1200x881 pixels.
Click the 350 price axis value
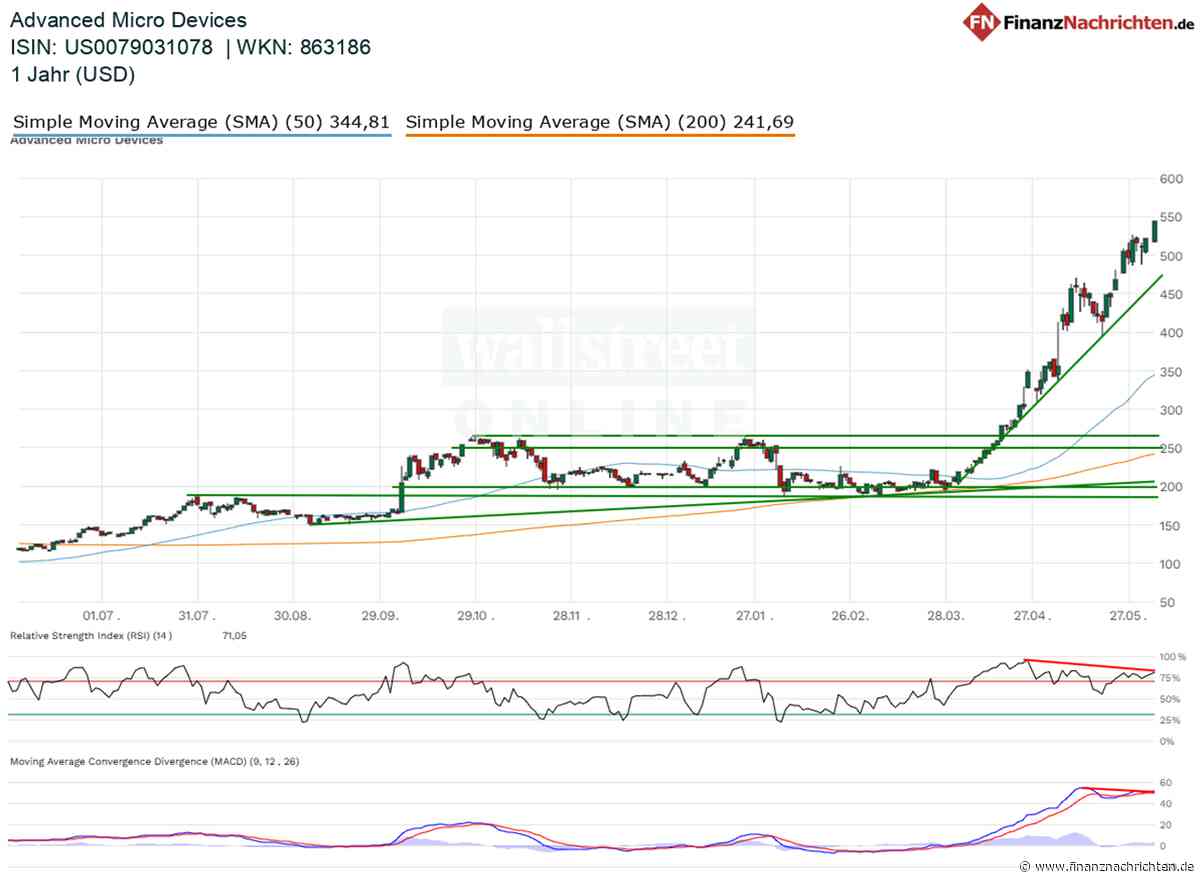click(x=1172, y=372)
